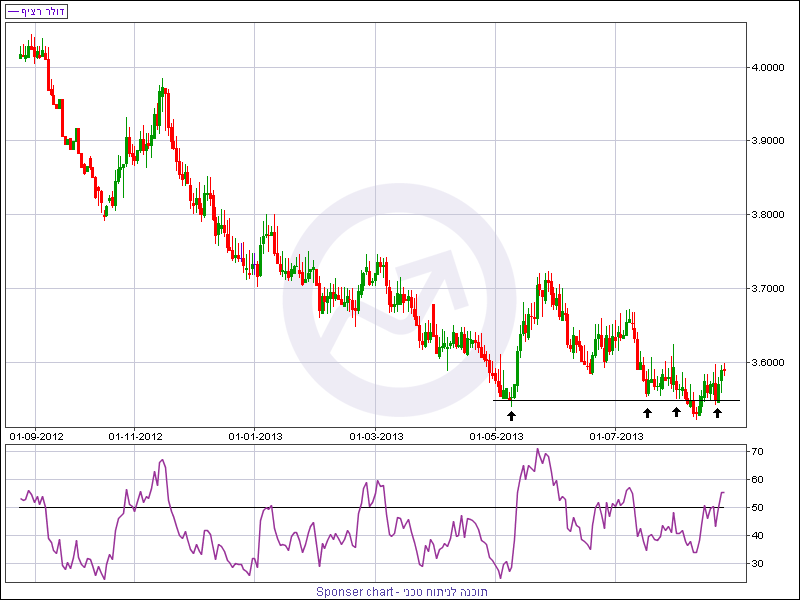Select the 01-11-2012 date label
Screen dimensions: 800x600
[x=135, y=436]
